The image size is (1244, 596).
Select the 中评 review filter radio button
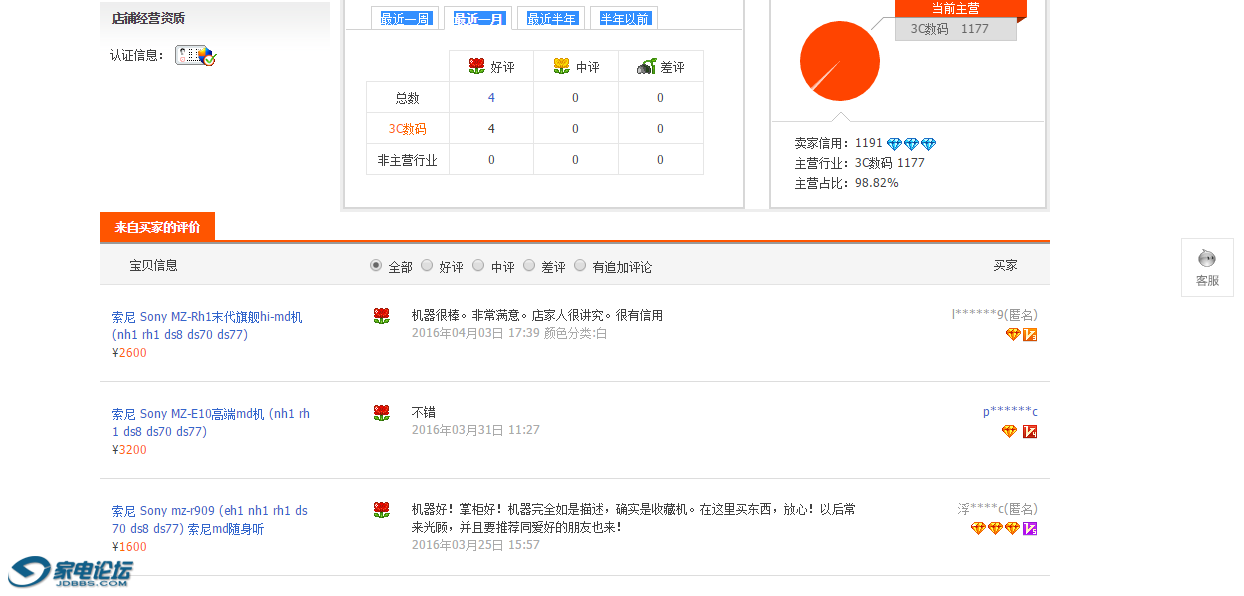(478, 266)
